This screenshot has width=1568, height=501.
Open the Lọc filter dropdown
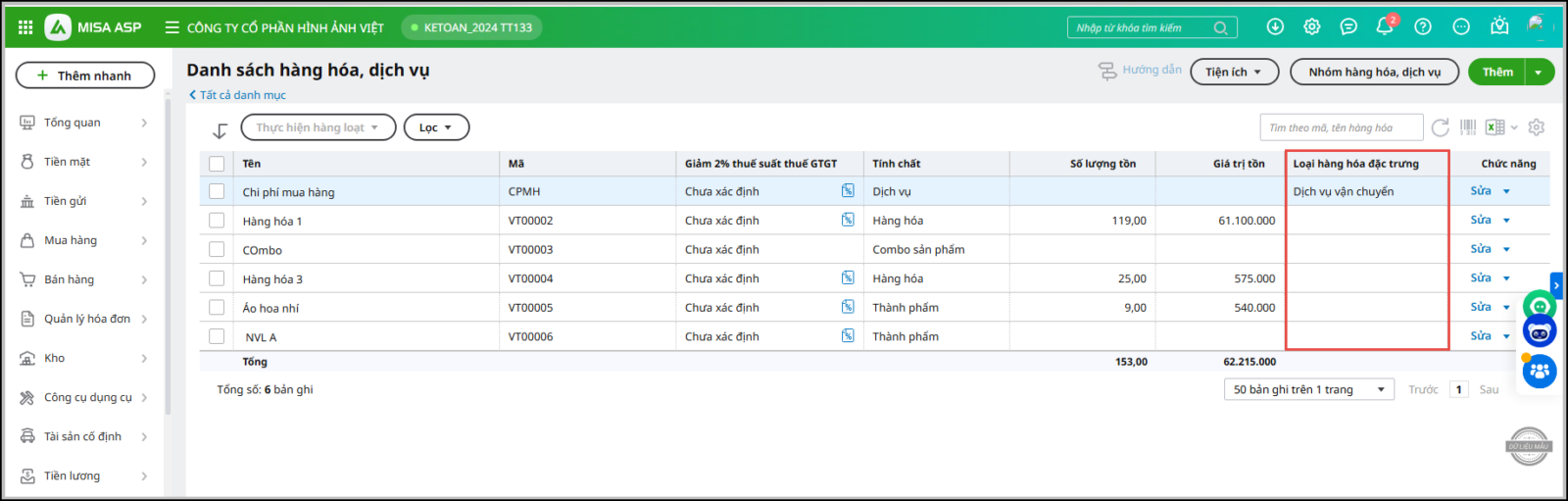pos(436,127)
